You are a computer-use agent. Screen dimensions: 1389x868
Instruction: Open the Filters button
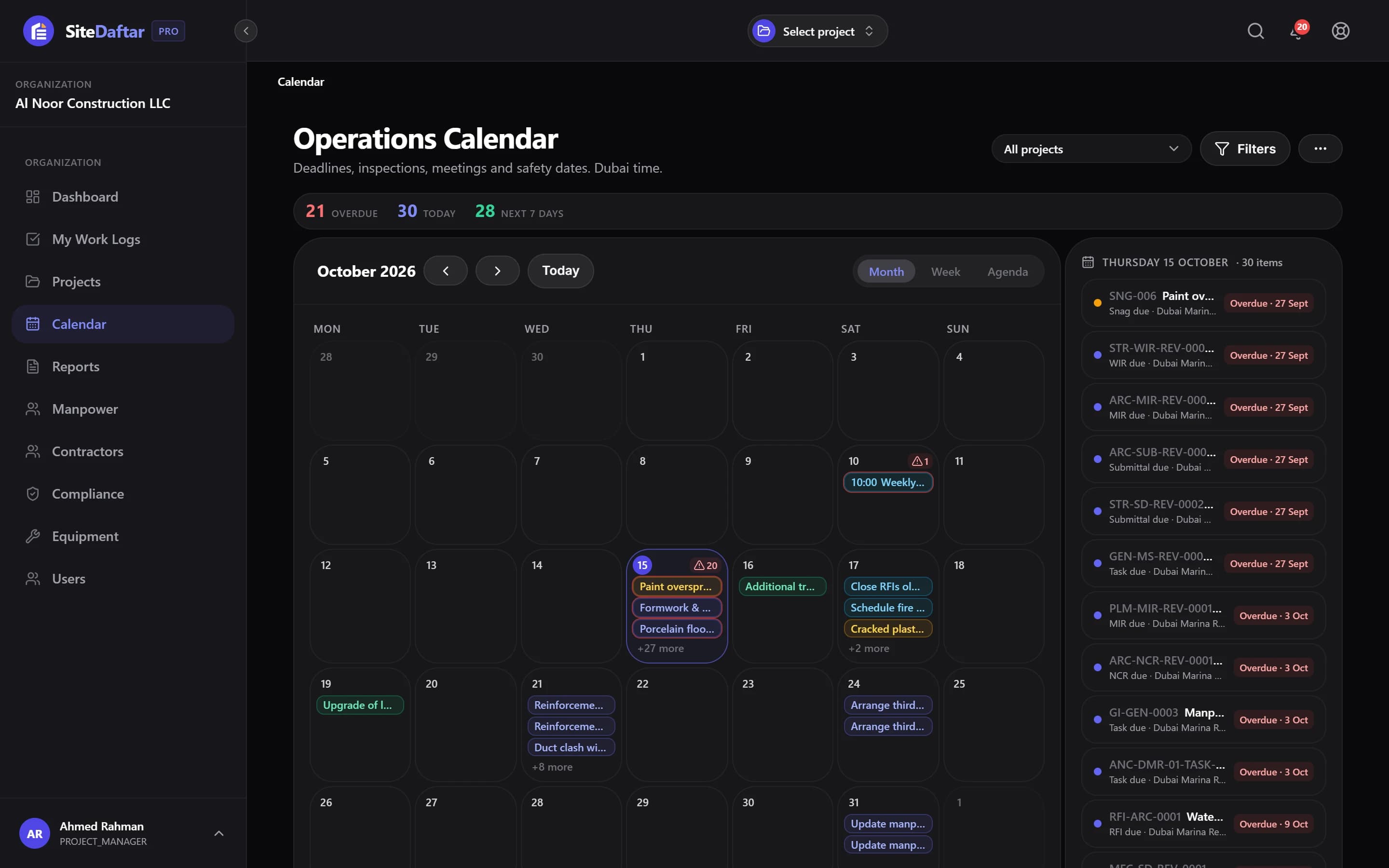(1245, 149)
